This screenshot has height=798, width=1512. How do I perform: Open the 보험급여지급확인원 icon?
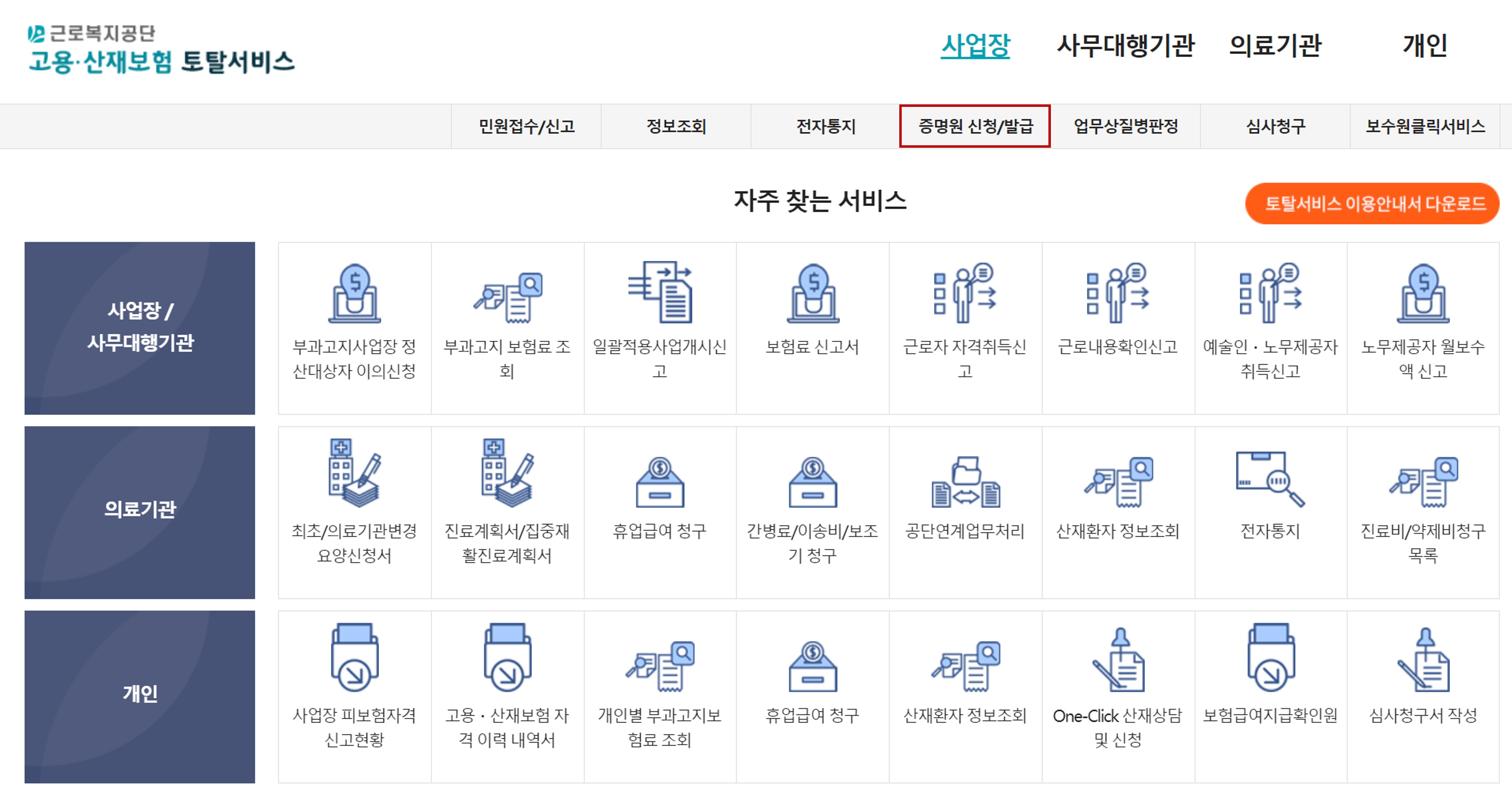coord(1270,657)
